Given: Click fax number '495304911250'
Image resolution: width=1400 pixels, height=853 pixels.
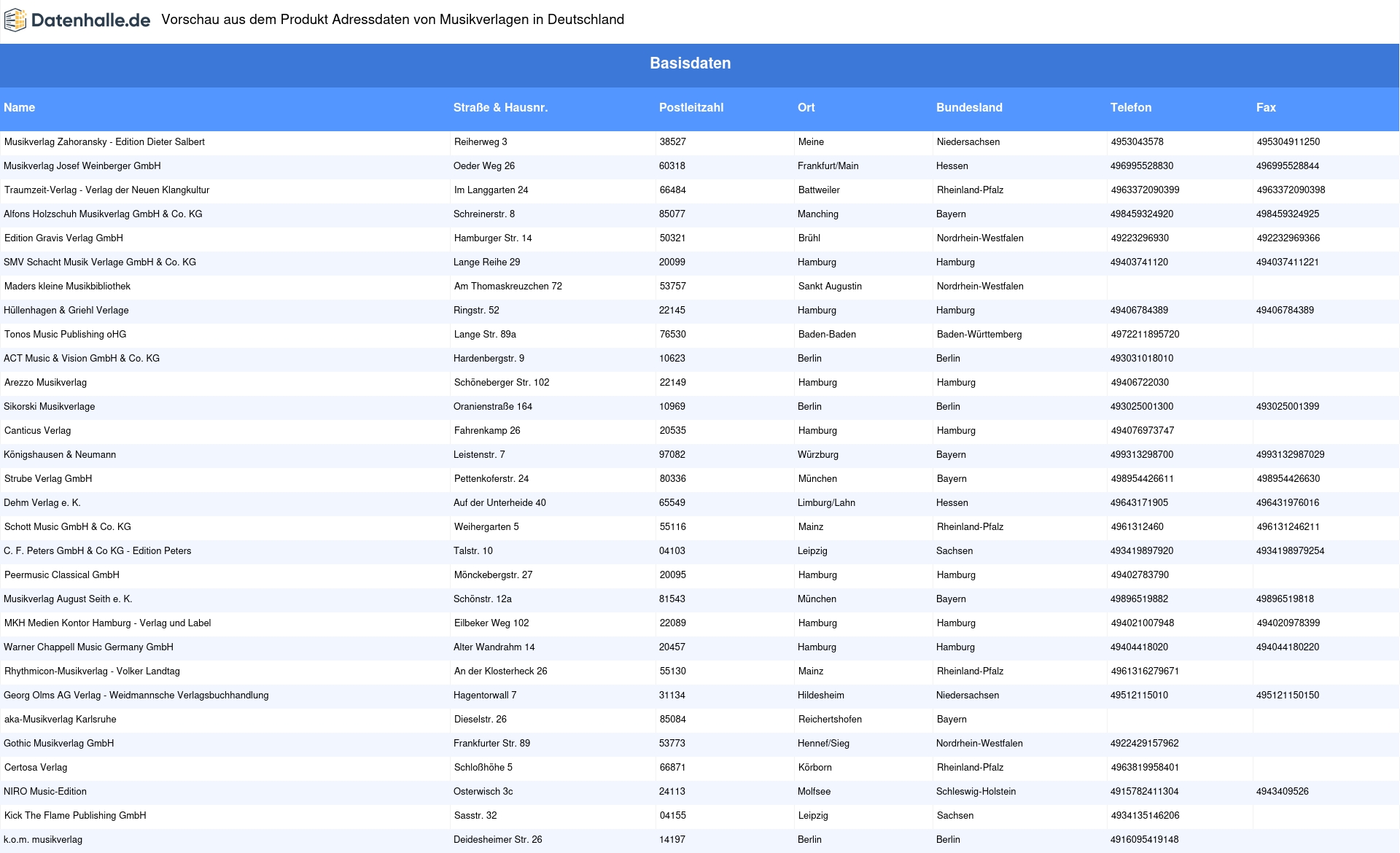Looking at the screenshot, I should pos(1288,142).
